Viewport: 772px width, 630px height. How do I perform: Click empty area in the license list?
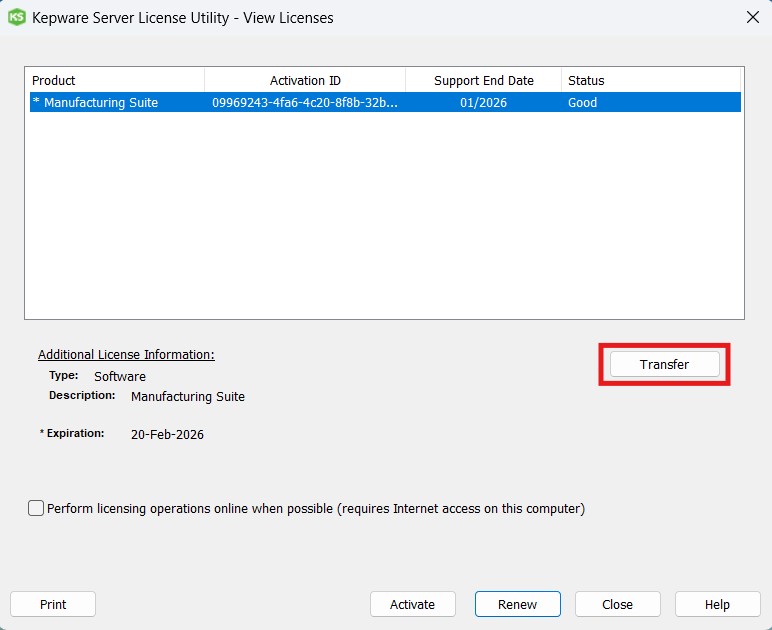click(384, 220)
